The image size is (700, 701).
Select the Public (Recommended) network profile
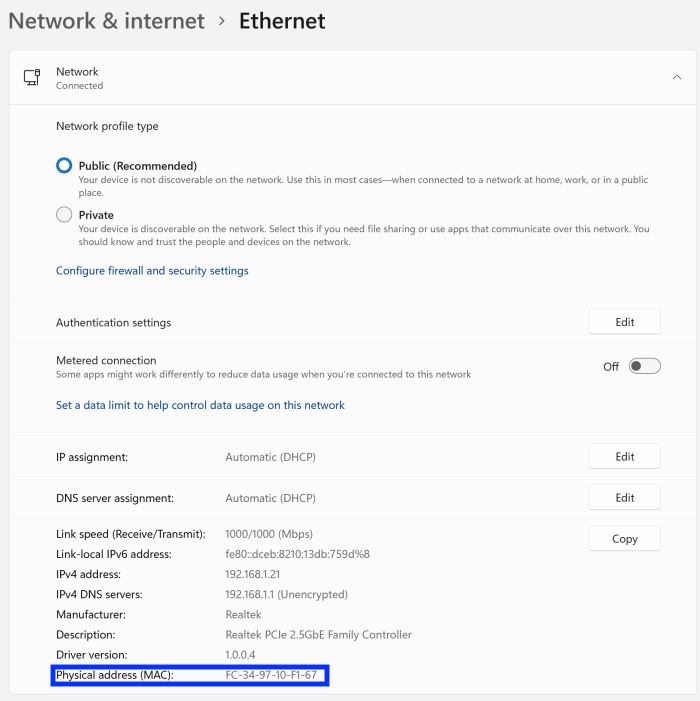click(x=65, y=166)
